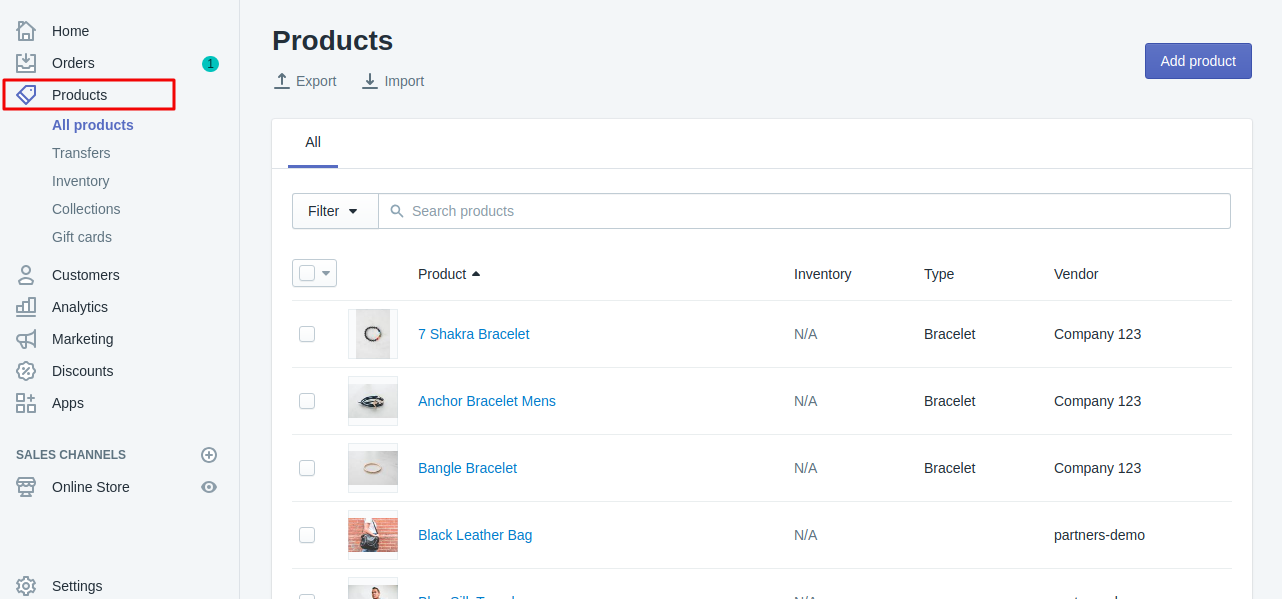Open the Filter dropdown
Image resolution: width=1282 pixels, height=599 pixels.
pos(335,211)
